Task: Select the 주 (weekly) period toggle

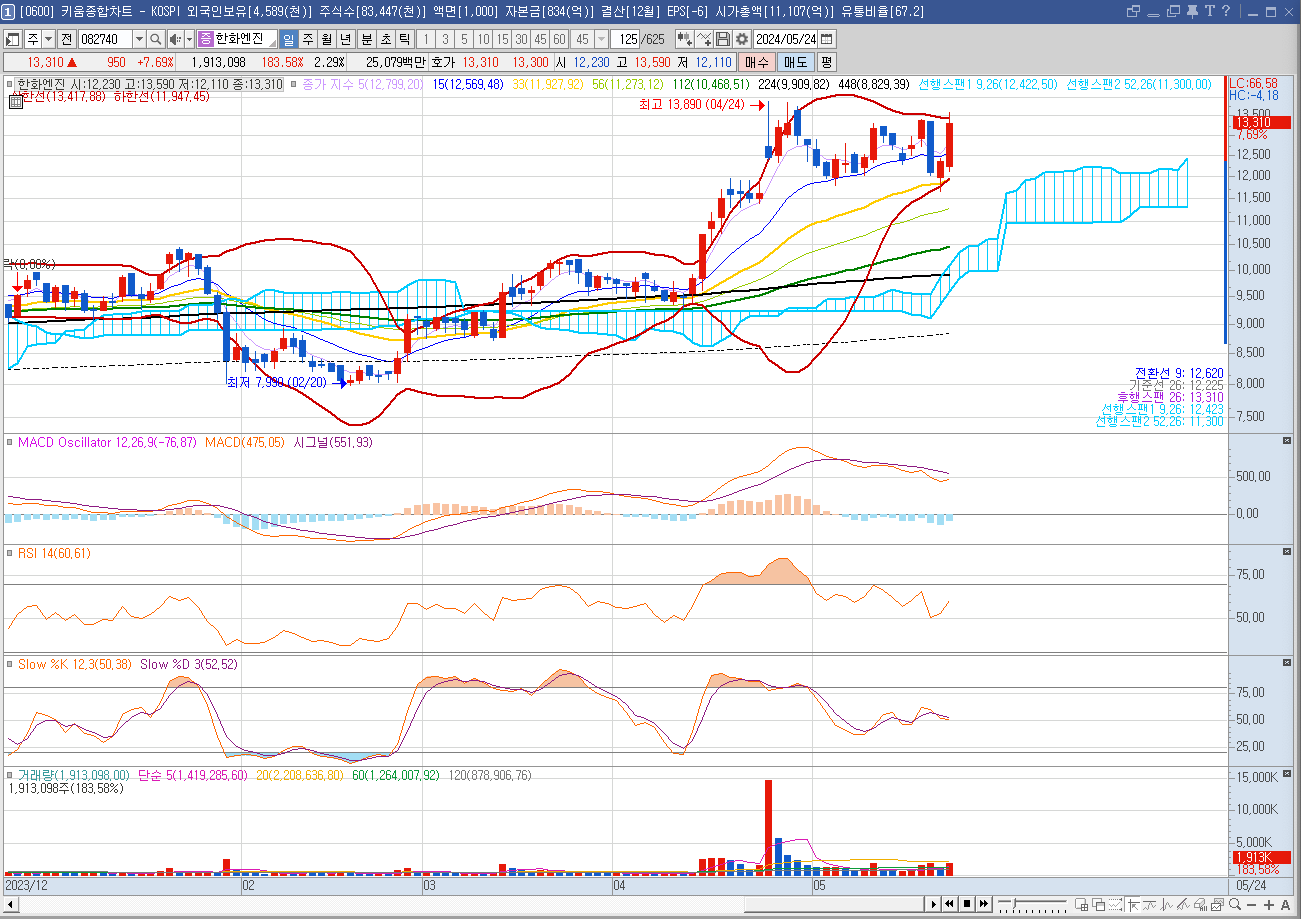Action: click(x=308, y=39)
